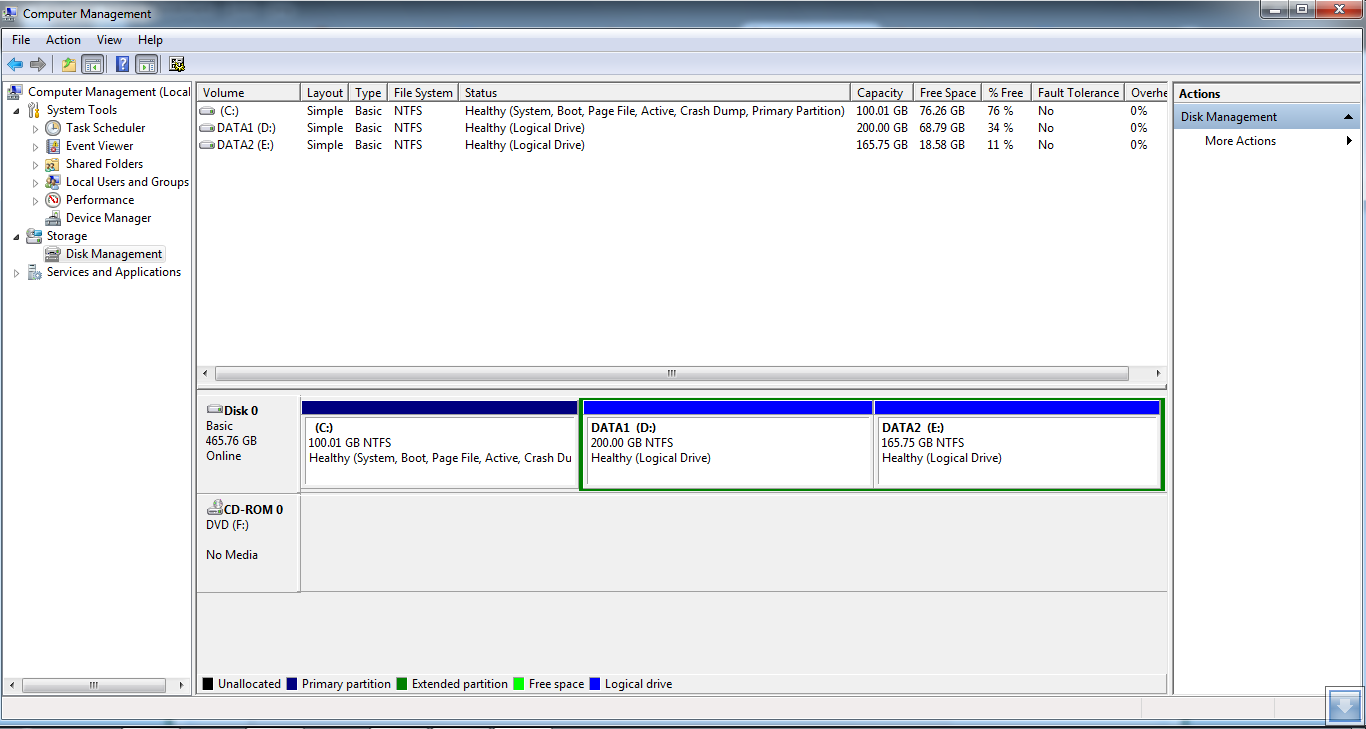Click the 165.75 GB capacity cell in list
Viewport: 1366px width, 729px height.
click(x=882, y=145)
